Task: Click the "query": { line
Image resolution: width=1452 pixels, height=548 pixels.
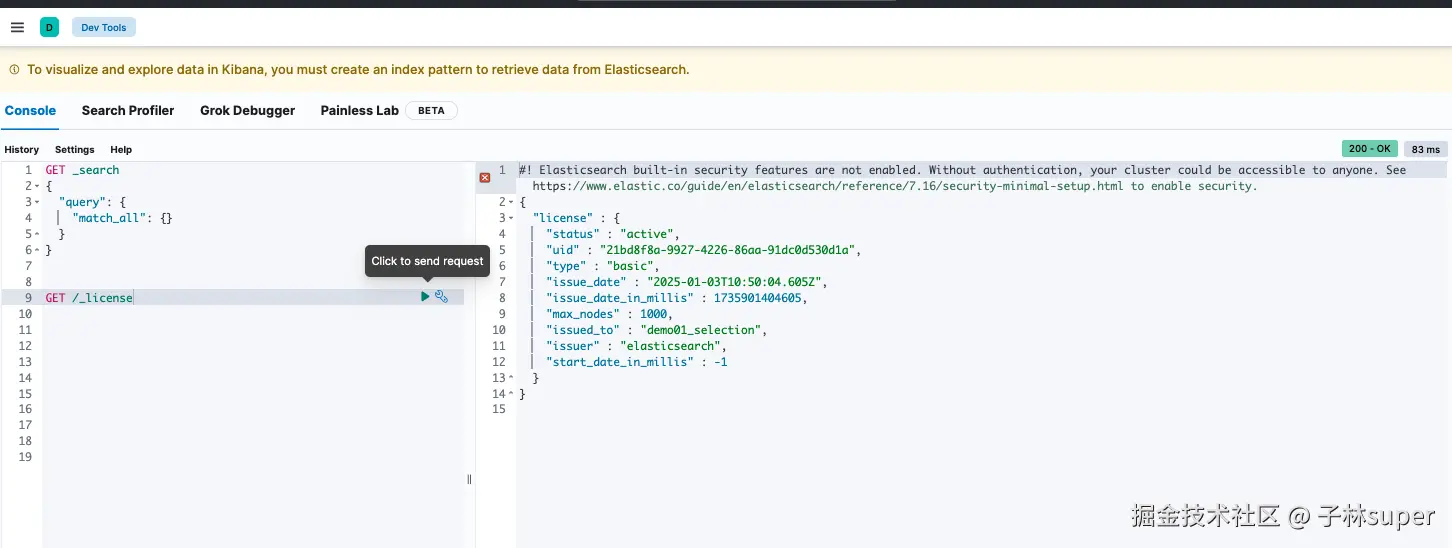Action: (x=92, y=202)
